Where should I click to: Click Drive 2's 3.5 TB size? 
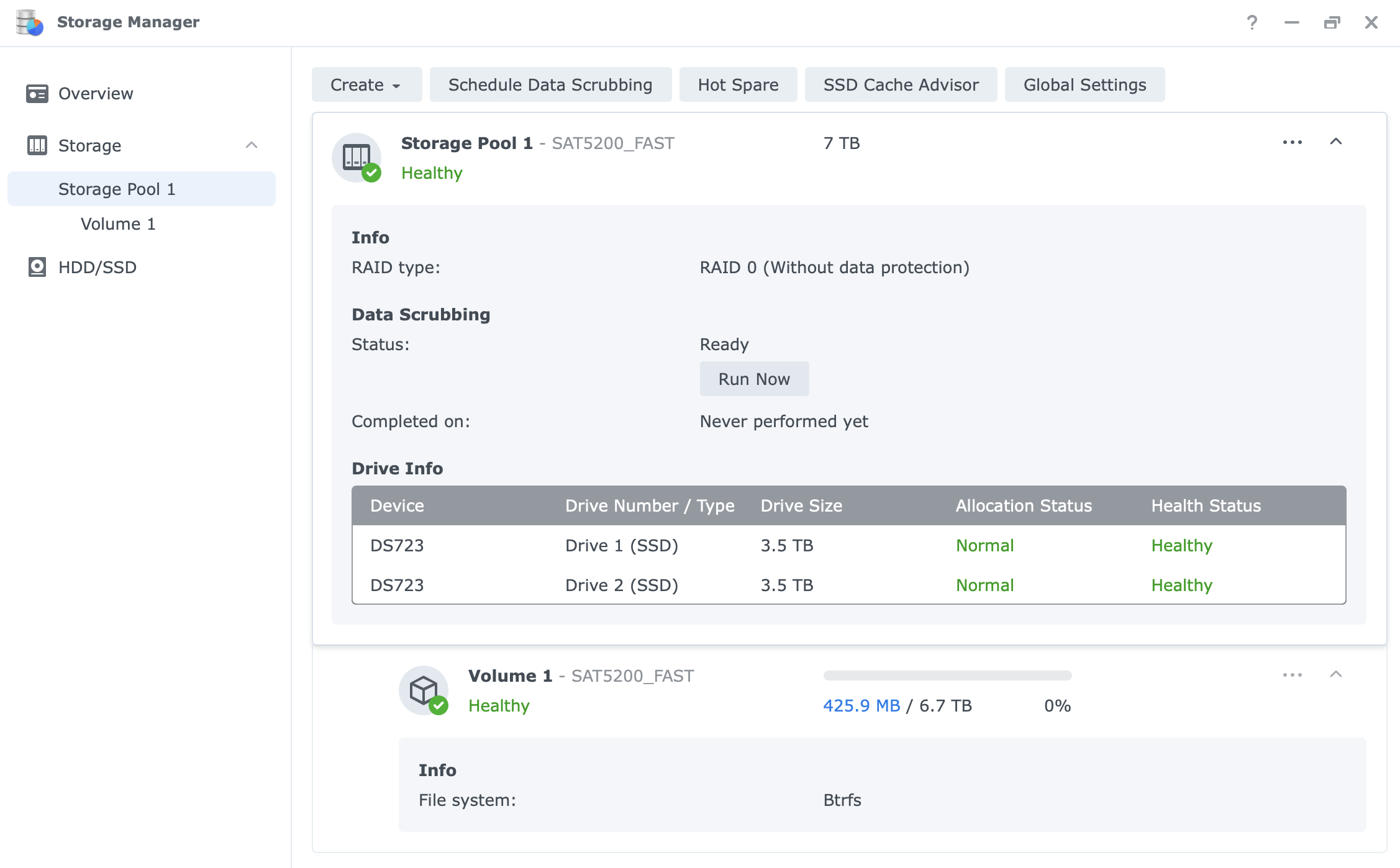pyautogui.click(x=787, y=585)
